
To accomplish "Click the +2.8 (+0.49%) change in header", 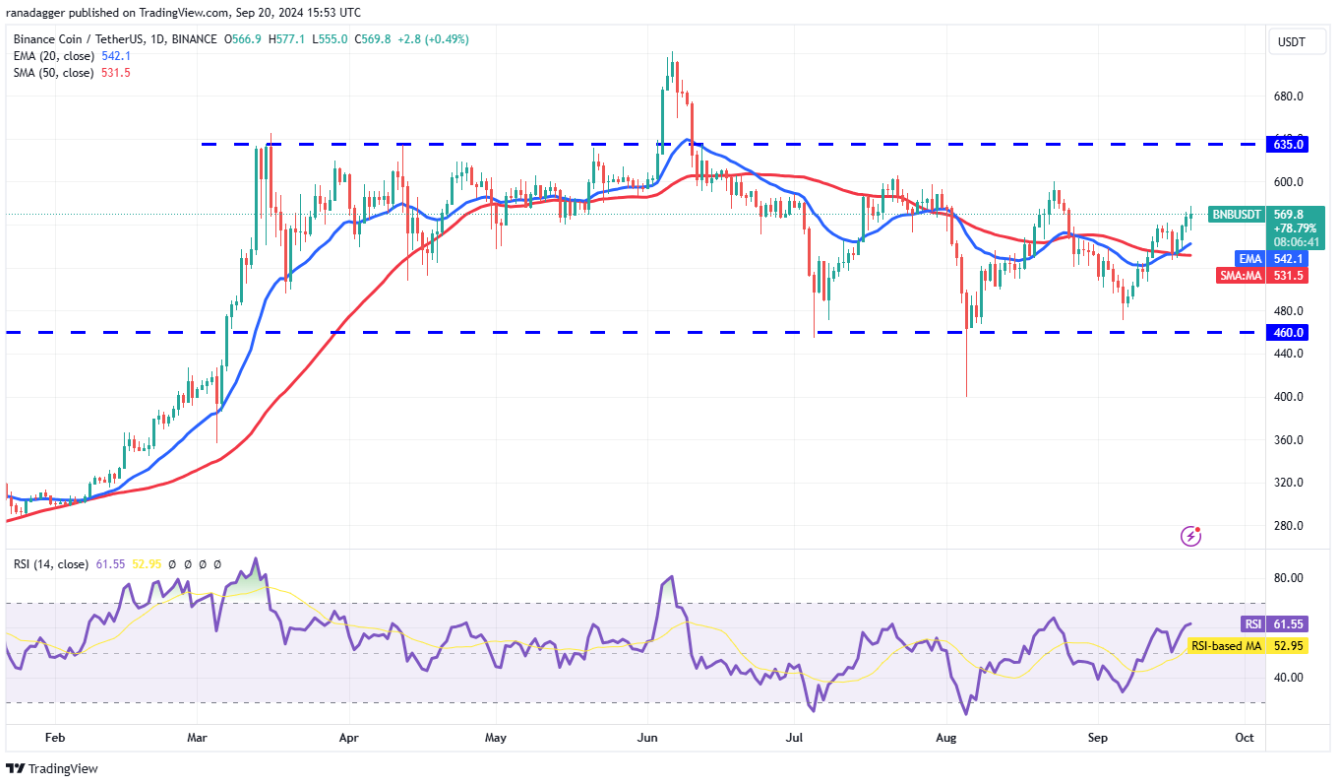I will tap(433, 39).
